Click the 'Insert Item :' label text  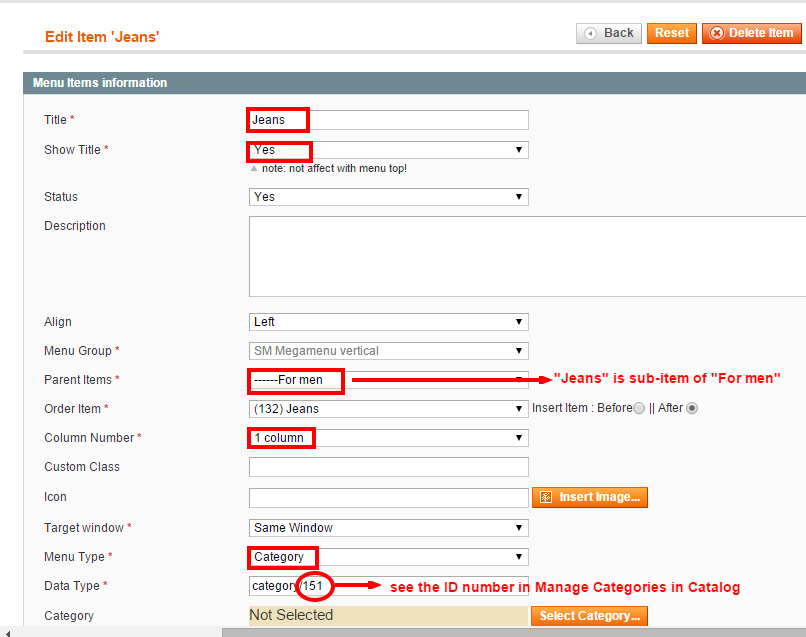[563, 408]
